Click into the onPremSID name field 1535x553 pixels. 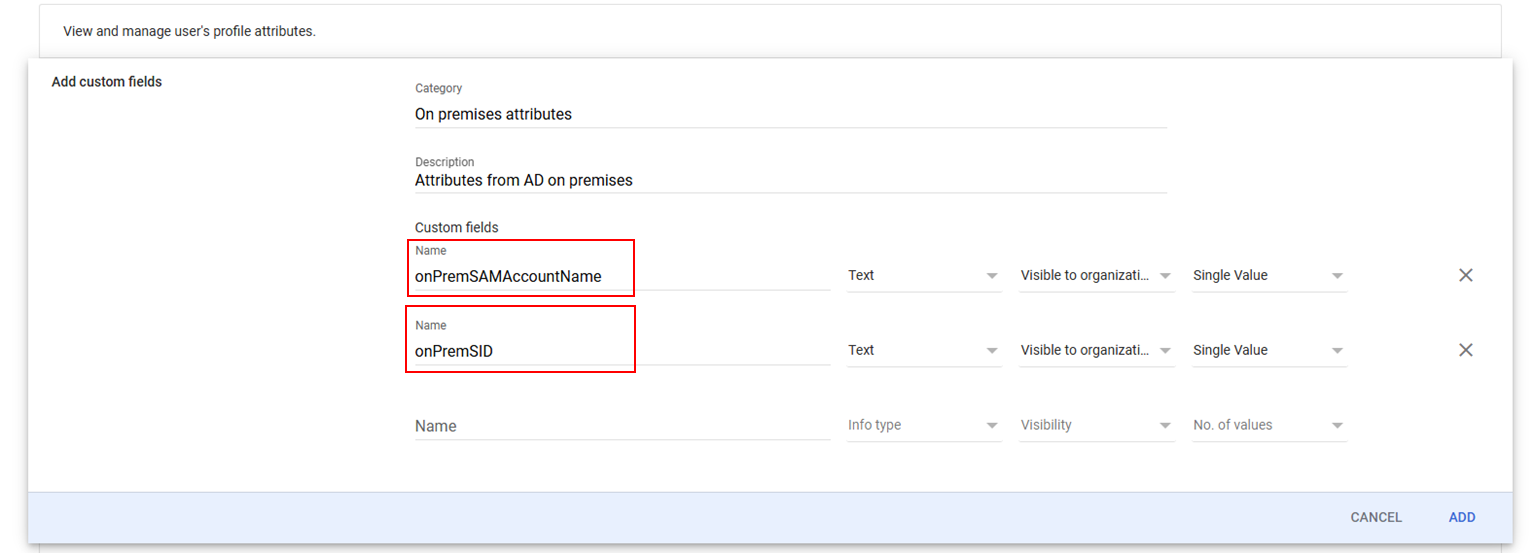pos(620,352)
